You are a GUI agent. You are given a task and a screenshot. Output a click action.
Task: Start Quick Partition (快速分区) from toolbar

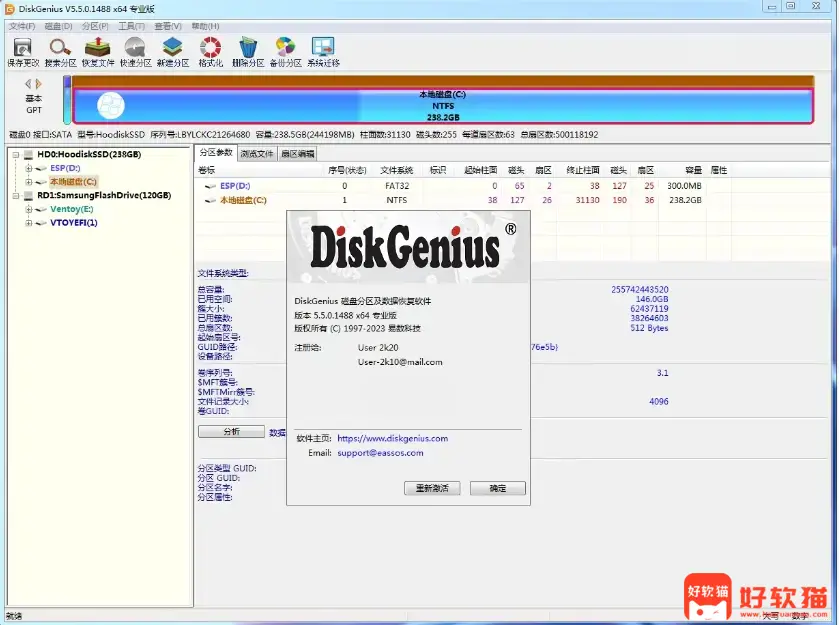click(x=135, y=52)
